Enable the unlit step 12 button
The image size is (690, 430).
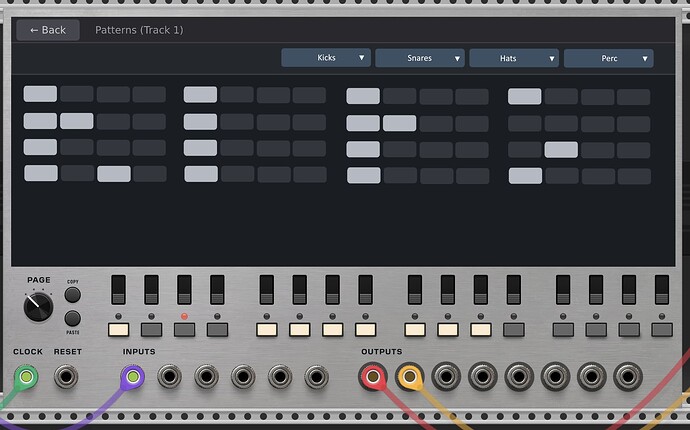(514, 330)
